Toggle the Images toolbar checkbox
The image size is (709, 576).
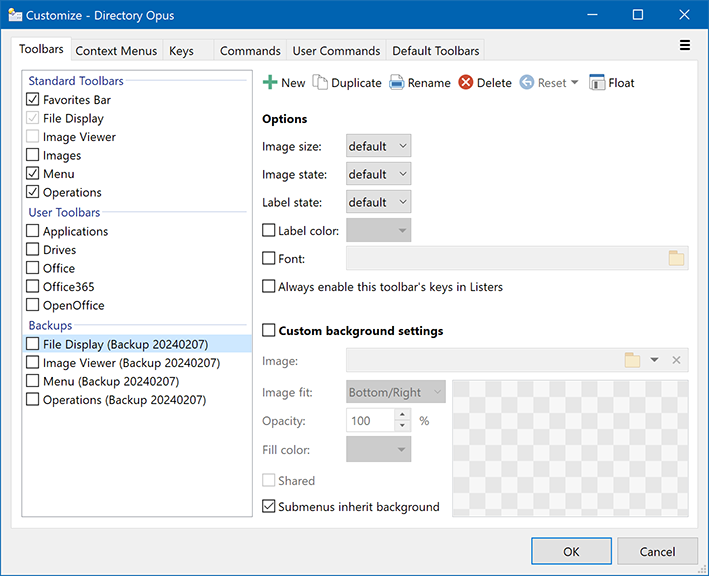coord(33,155)
